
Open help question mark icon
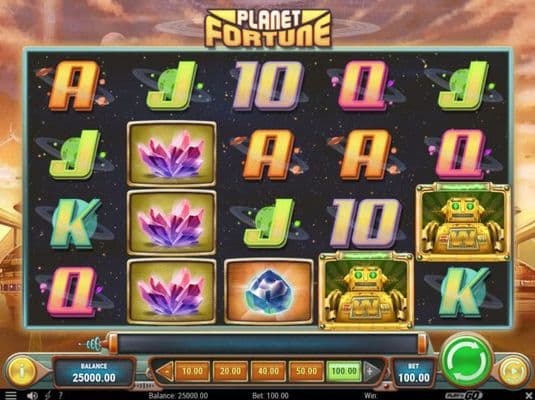[x=59, y=396]
